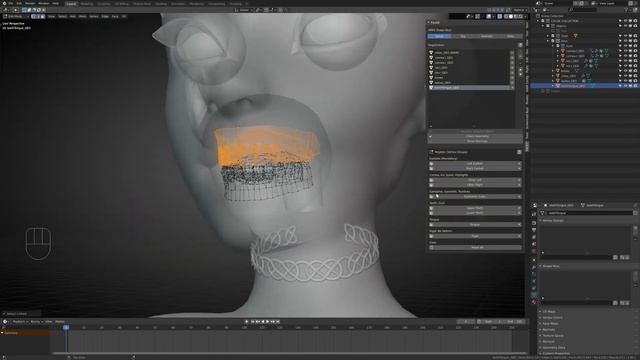Click the play animation button in timeline

(x=267, y=322)
